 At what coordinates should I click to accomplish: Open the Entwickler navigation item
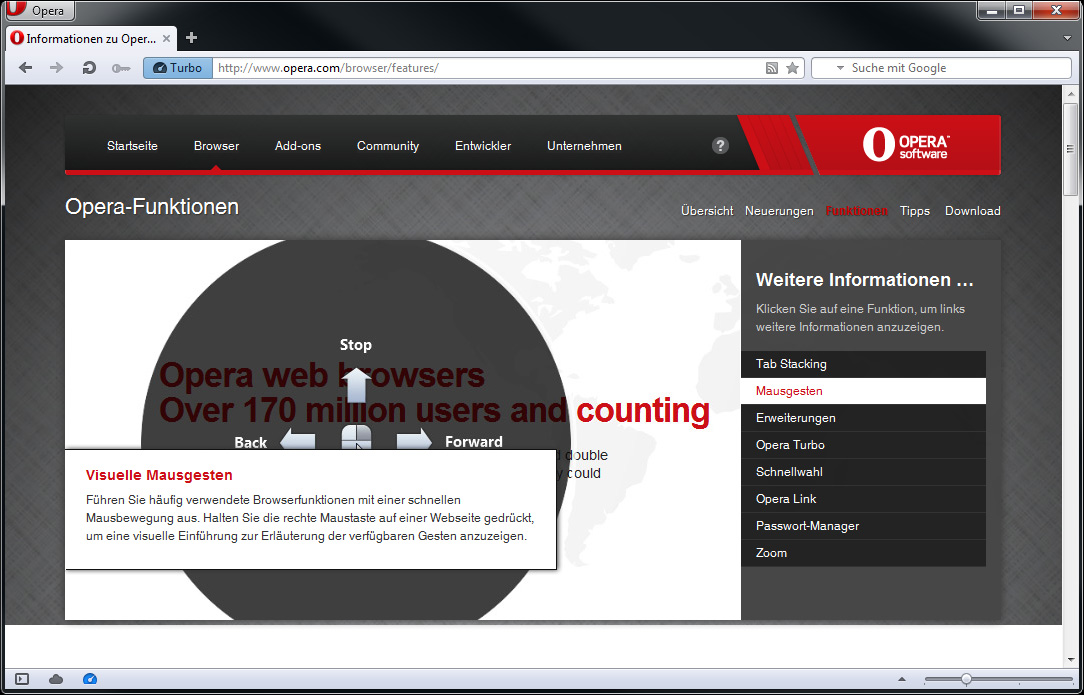(483, 146)
